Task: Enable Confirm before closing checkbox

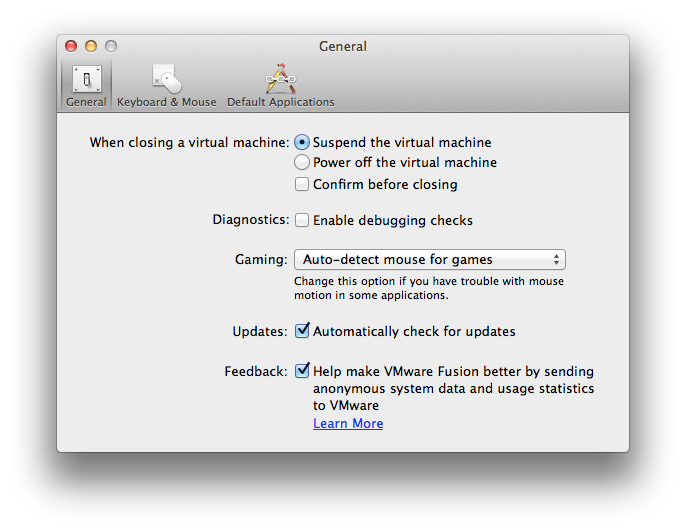Action: 302,184
